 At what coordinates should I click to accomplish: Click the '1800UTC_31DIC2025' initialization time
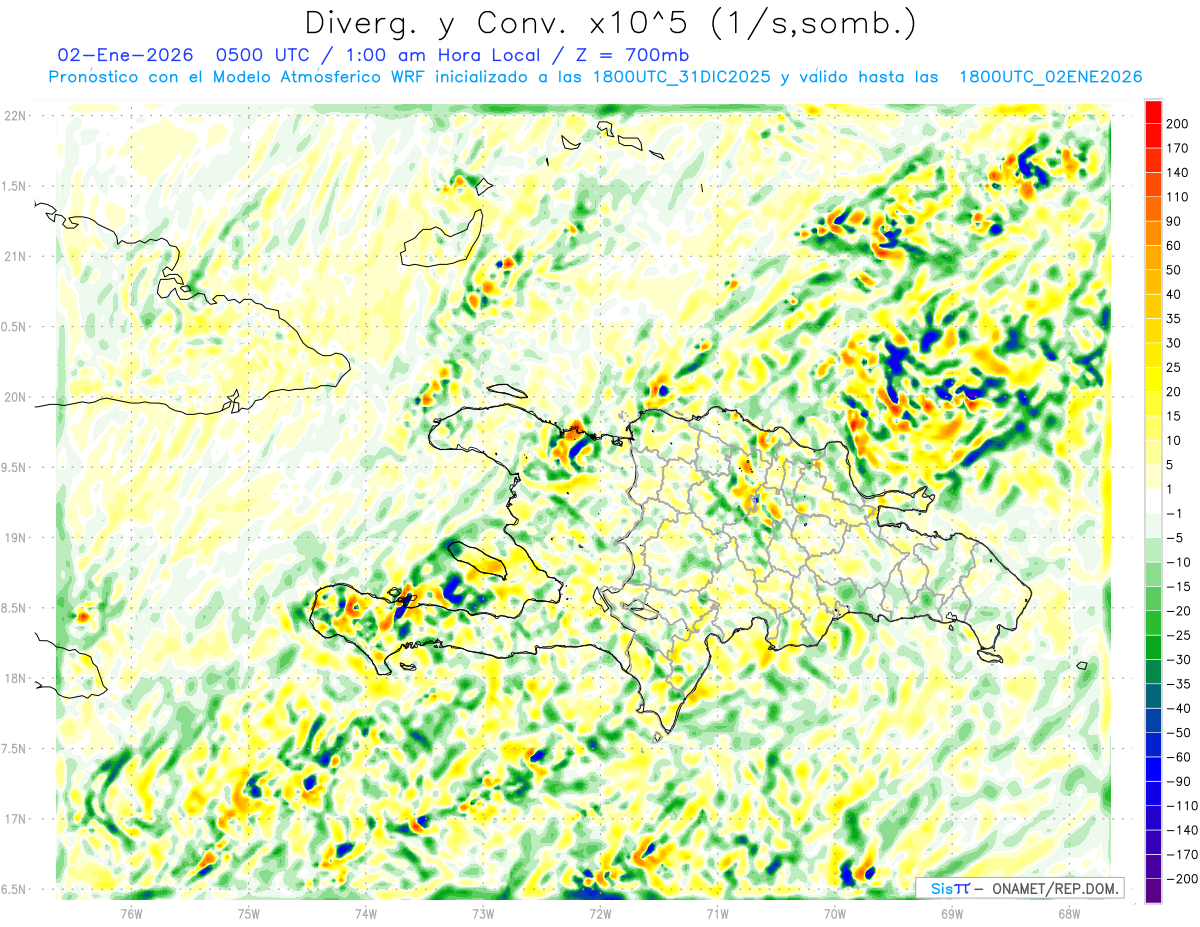(x=682, y=77)
